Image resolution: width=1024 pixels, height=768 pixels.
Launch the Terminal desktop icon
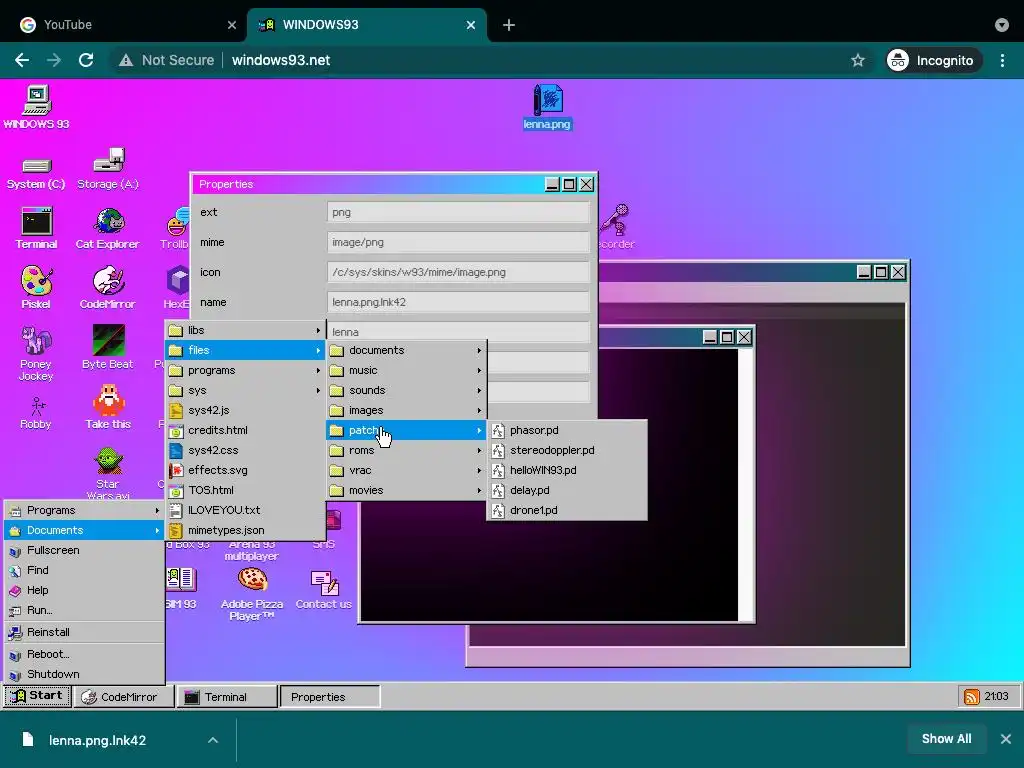(37, 229)
